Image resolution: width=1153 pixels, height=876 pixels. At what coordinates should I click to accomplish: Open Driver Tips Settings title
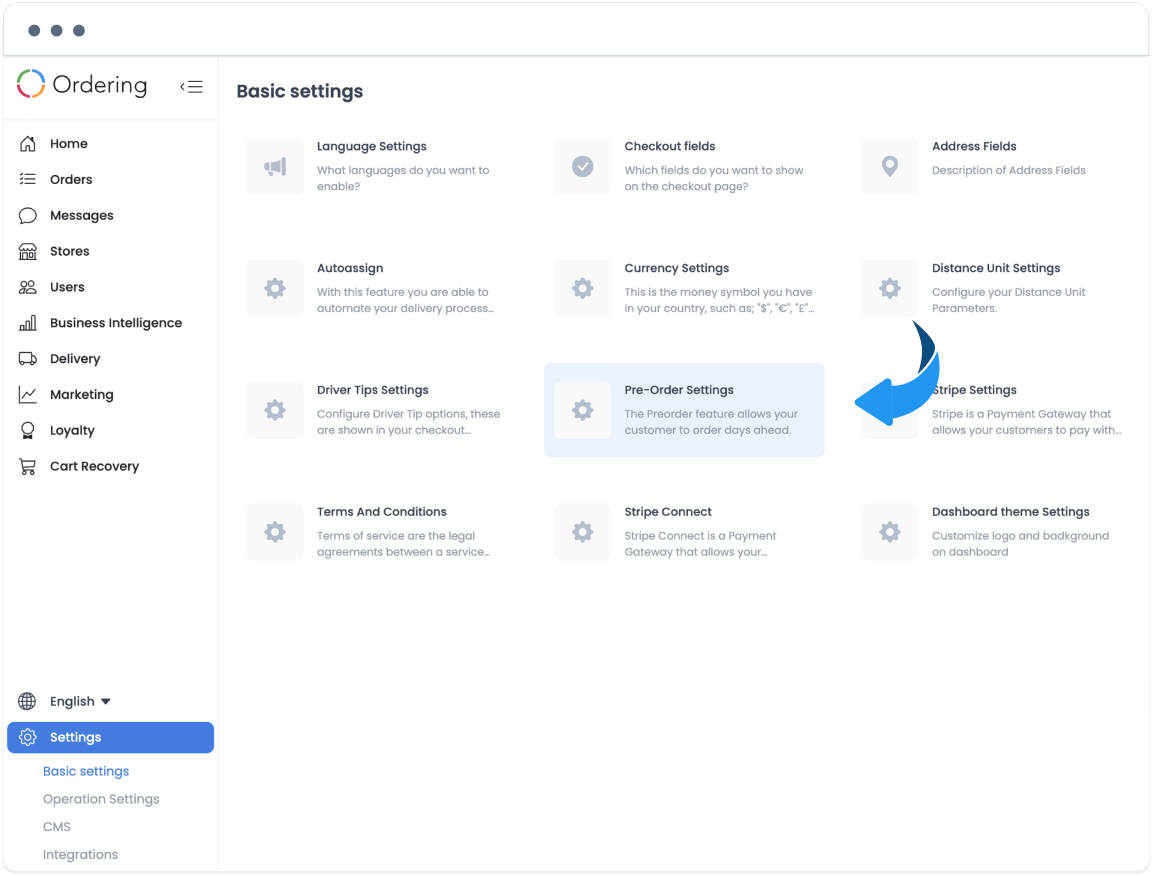pyautogui.click(x=373, y=390)
